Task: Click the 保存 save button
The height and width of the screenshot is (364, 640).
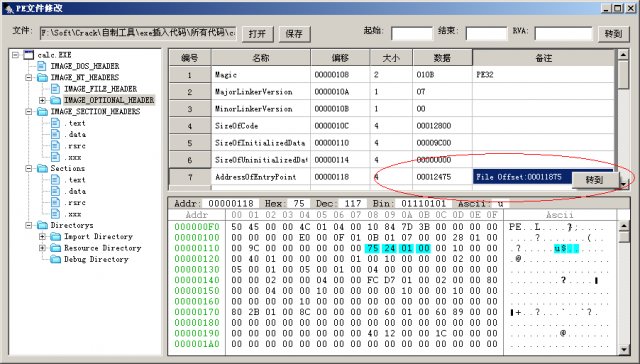Action: click(x=294, y=34)
